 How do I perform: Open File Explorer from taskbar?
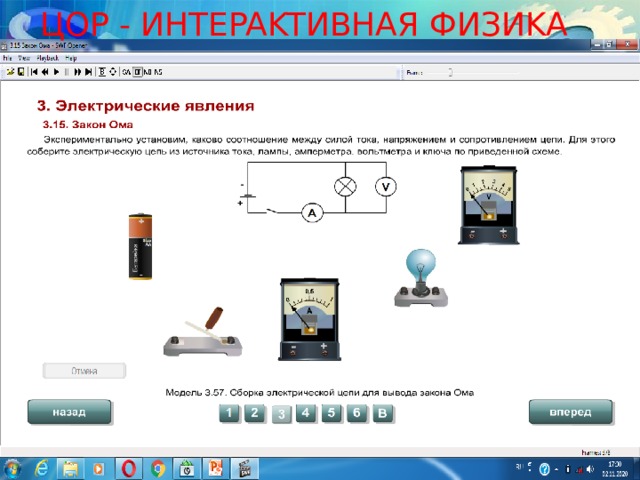[x=71, y=469]
